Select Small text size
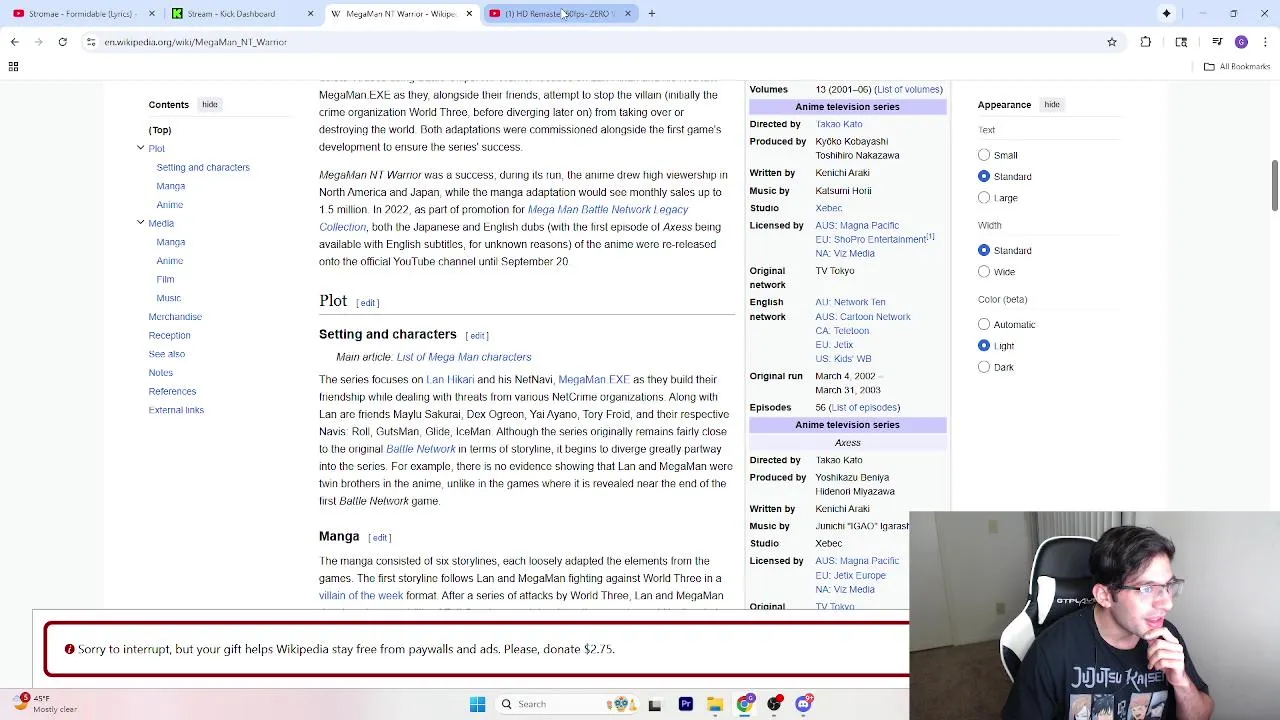This screenshot has width=1280, height=720. 984,155
